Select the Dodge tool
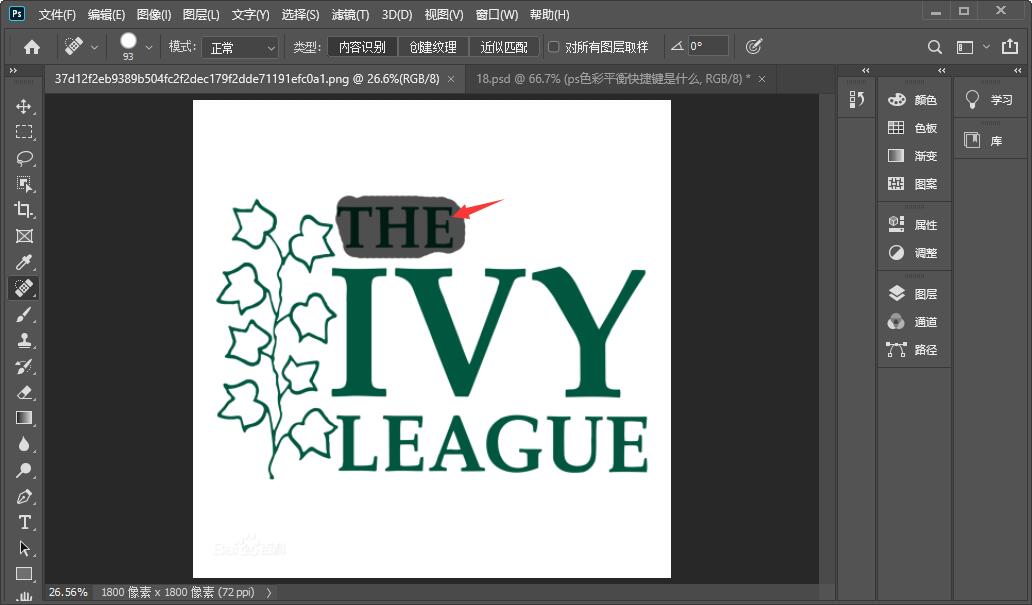The height and width of the screenshot is (605, 1032). click(x=24, y=470)
